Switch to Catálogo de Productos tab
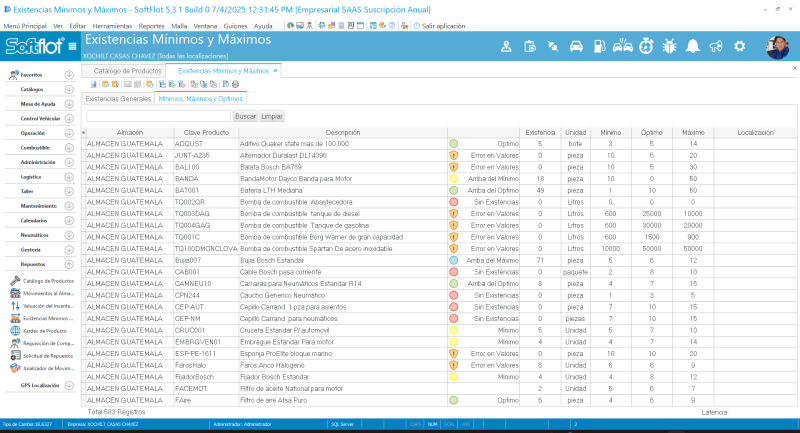This screenshot has width=800, height=433. click(x=128, y=72)
